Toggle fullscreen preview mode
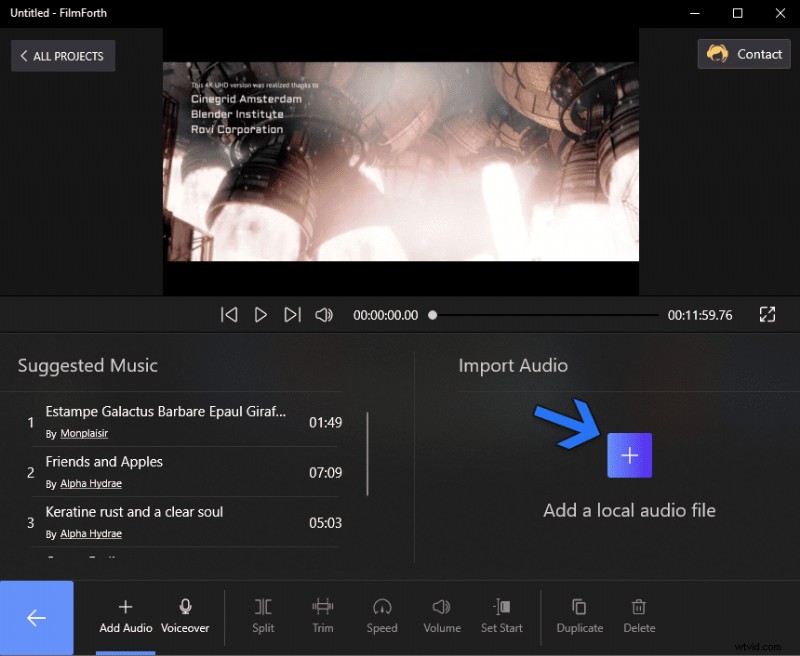This screenshot has height=656, width=800. (x=767, y=314)
